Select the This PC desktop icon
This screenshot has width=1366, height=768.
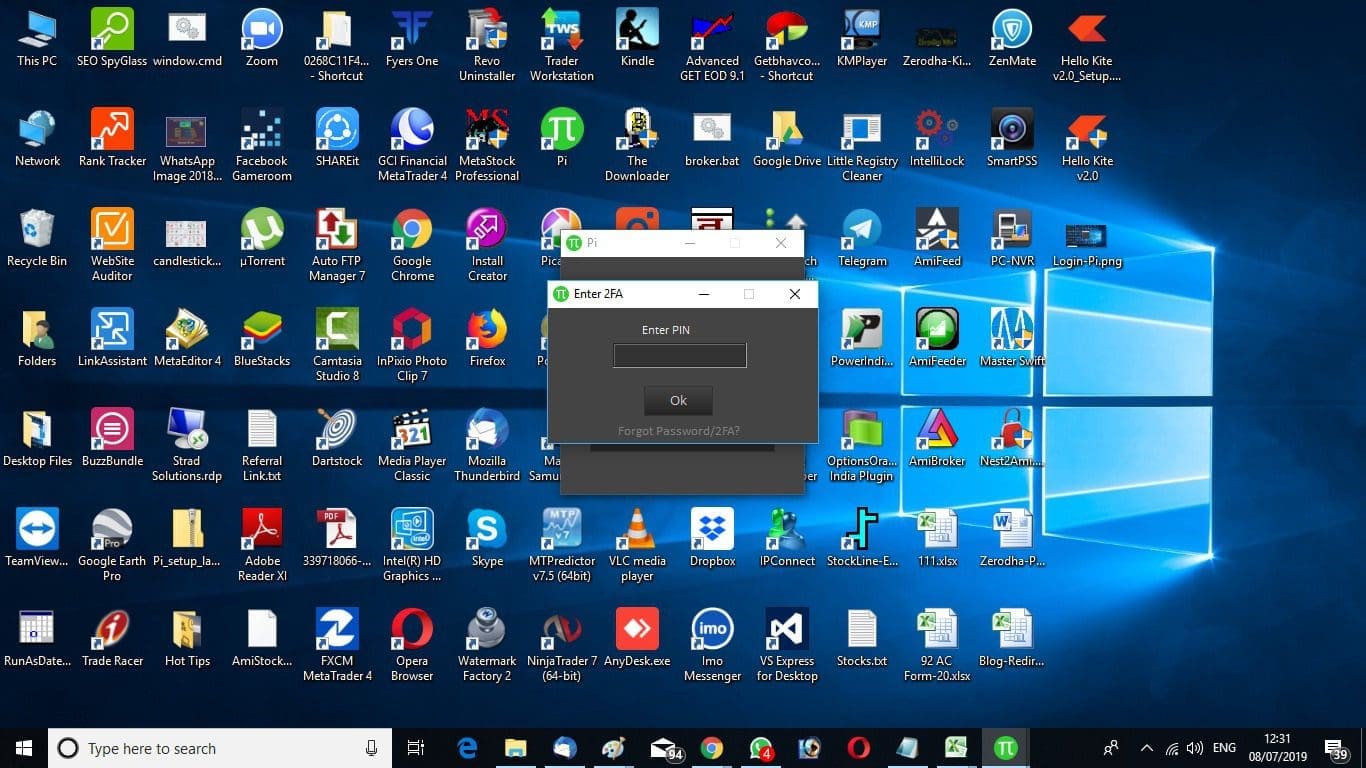click(x=37, y=38)
